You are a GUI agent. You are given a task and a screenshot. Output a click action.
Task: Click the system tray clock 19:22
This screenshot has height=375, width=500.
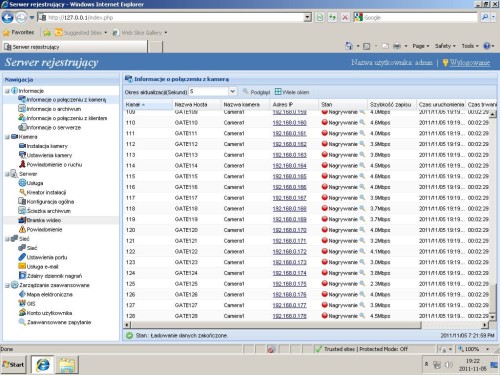[x=472, y=361]
